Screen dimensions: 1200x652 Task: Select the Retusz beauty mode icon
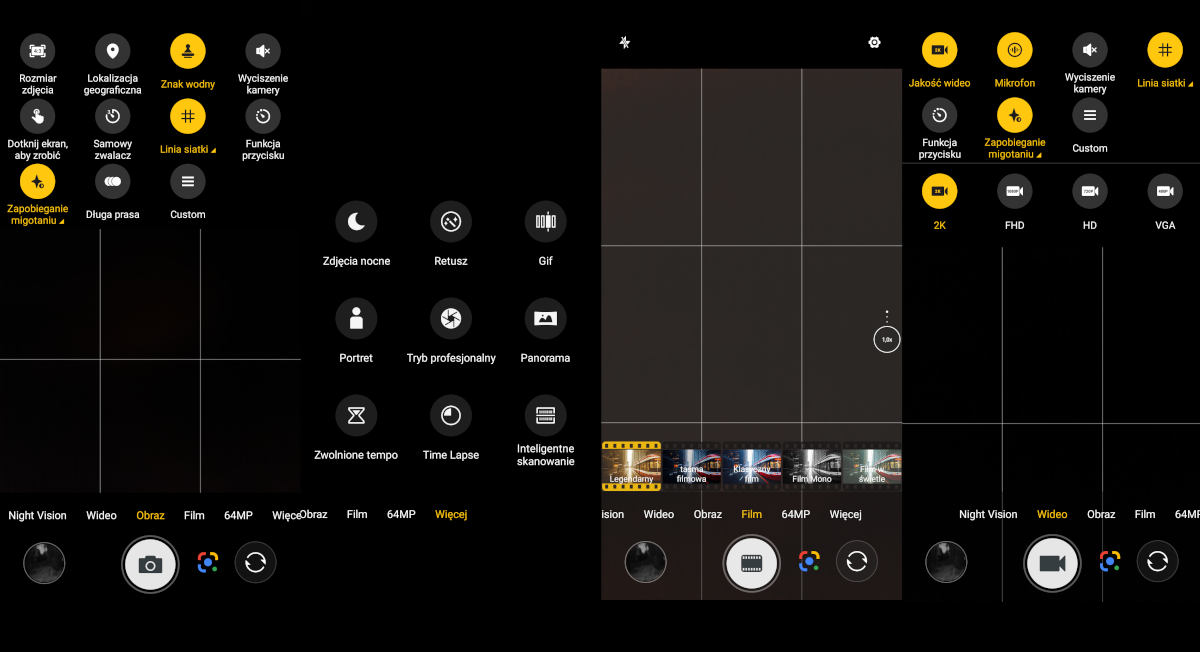pos(451,222)
